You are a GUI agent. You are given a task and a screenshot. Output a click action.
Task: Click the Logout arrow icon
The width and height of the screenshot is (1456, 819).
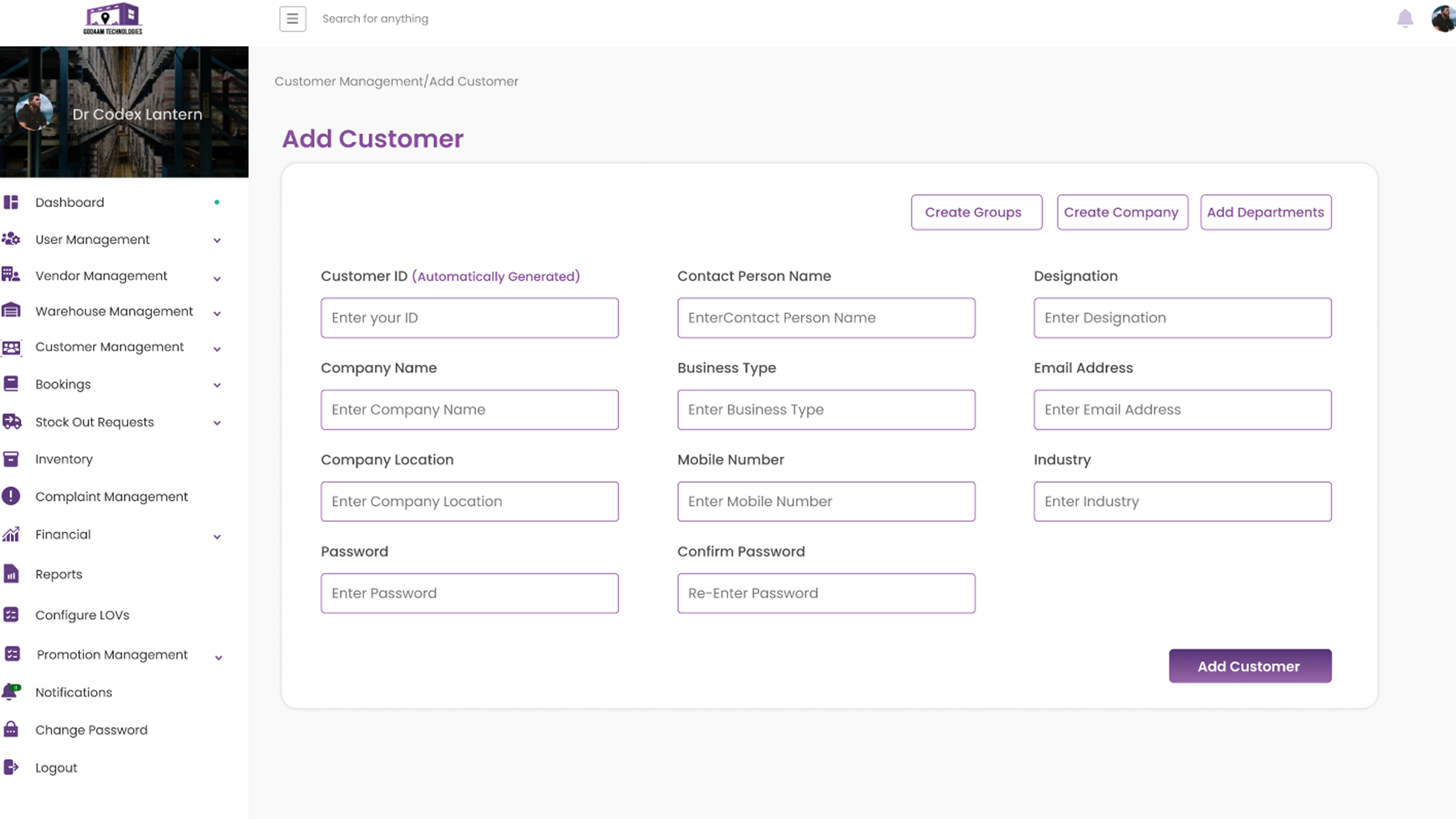point(11,767)
